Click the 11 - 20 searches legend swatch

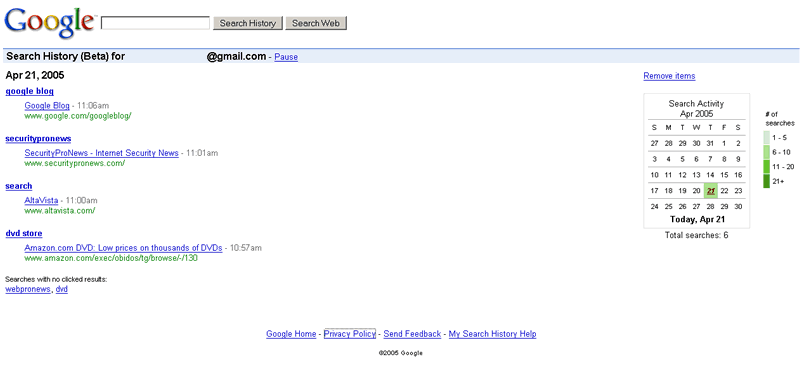(766, 166)
